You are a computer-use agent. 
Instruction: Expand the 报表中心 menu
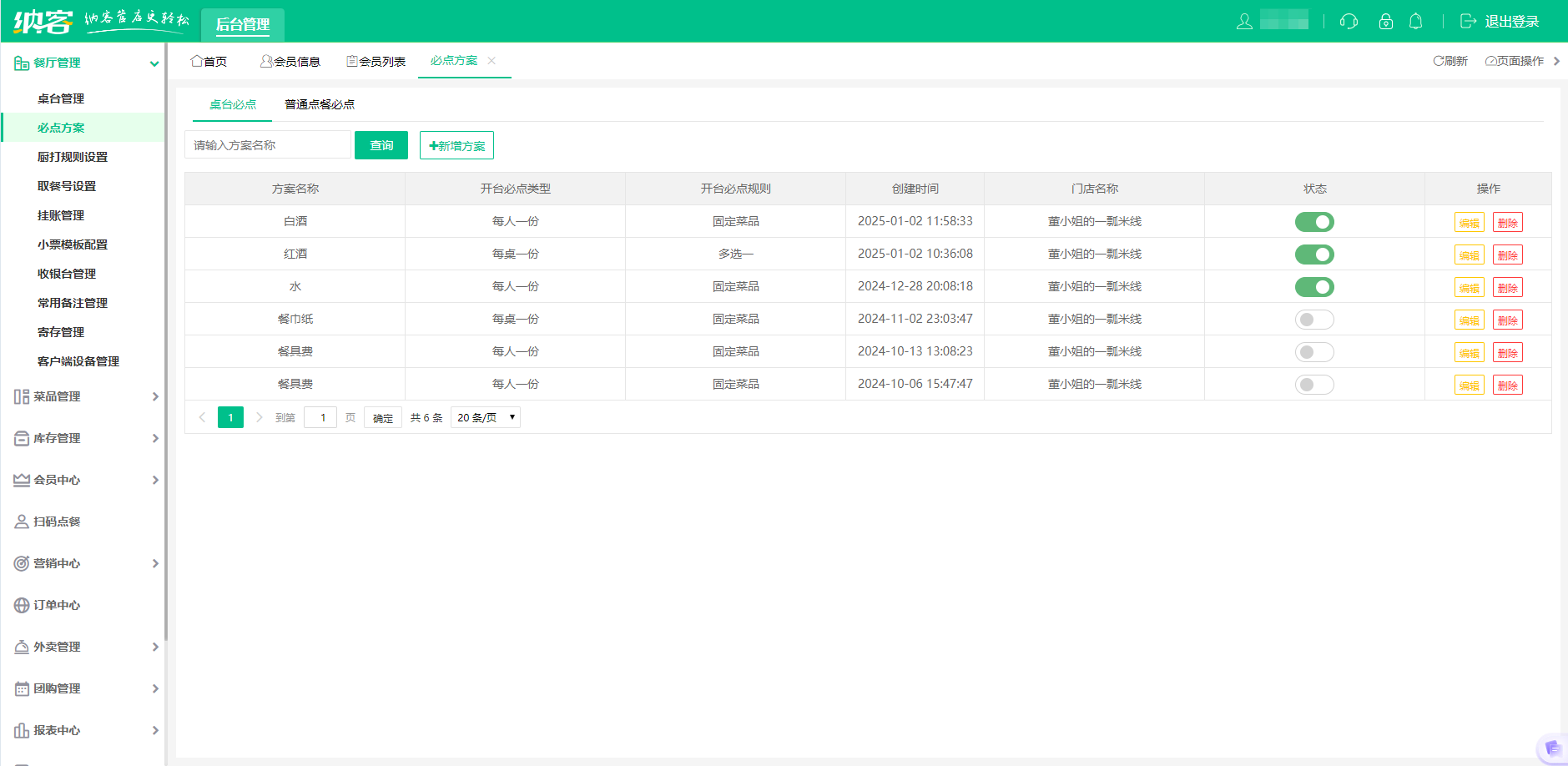[x=83, y=730]
